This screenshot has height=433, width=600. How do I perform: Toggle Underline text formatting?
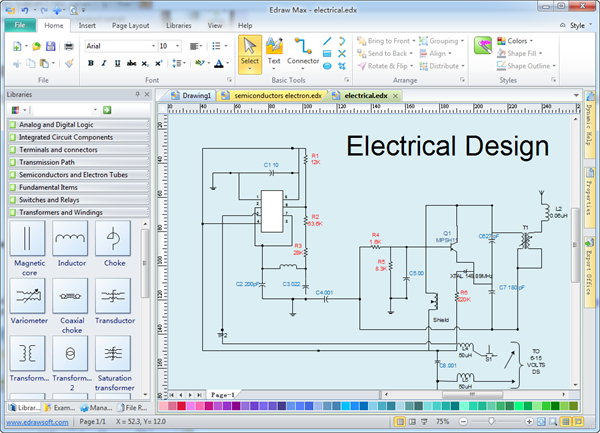(117, 63)
